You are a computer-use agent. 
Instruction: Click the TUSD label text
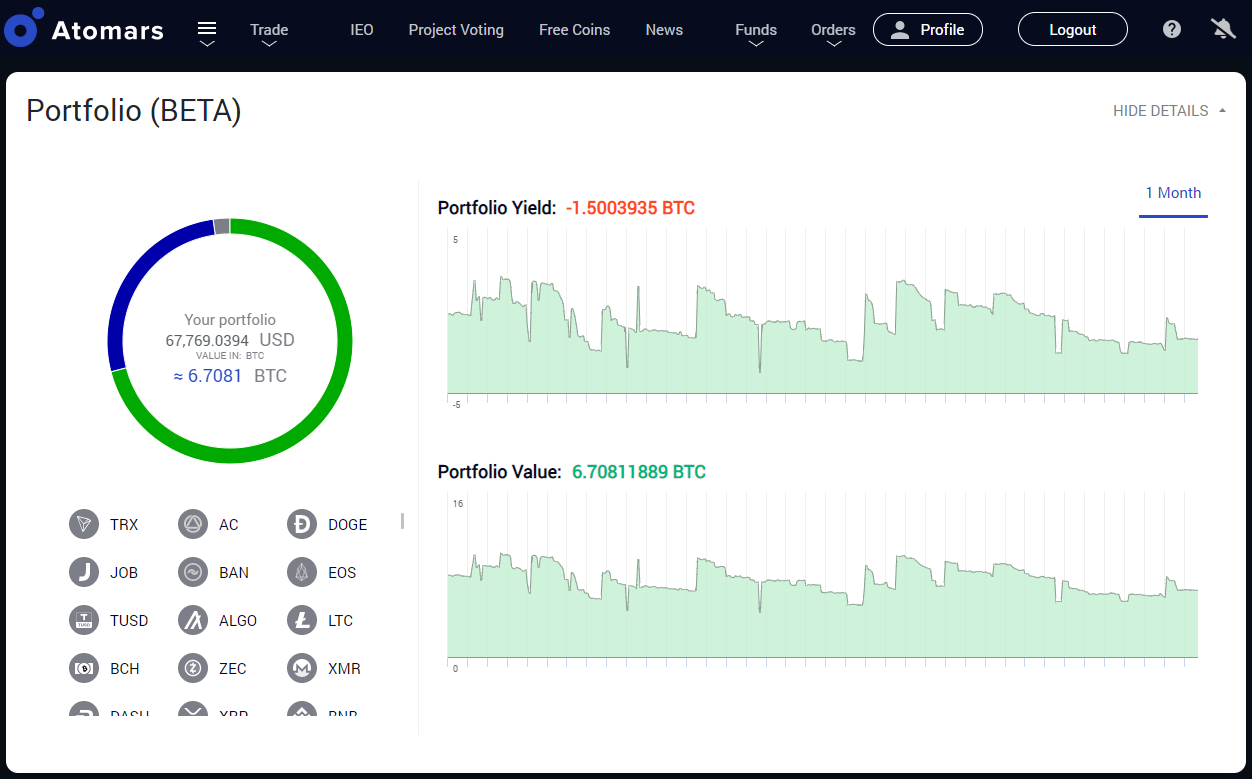129,621
